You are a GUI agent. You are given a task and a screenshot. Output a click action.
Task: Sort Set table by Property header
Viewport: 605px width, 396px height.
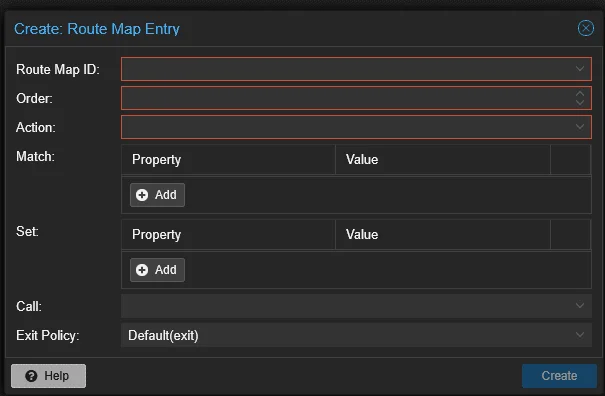228,234
